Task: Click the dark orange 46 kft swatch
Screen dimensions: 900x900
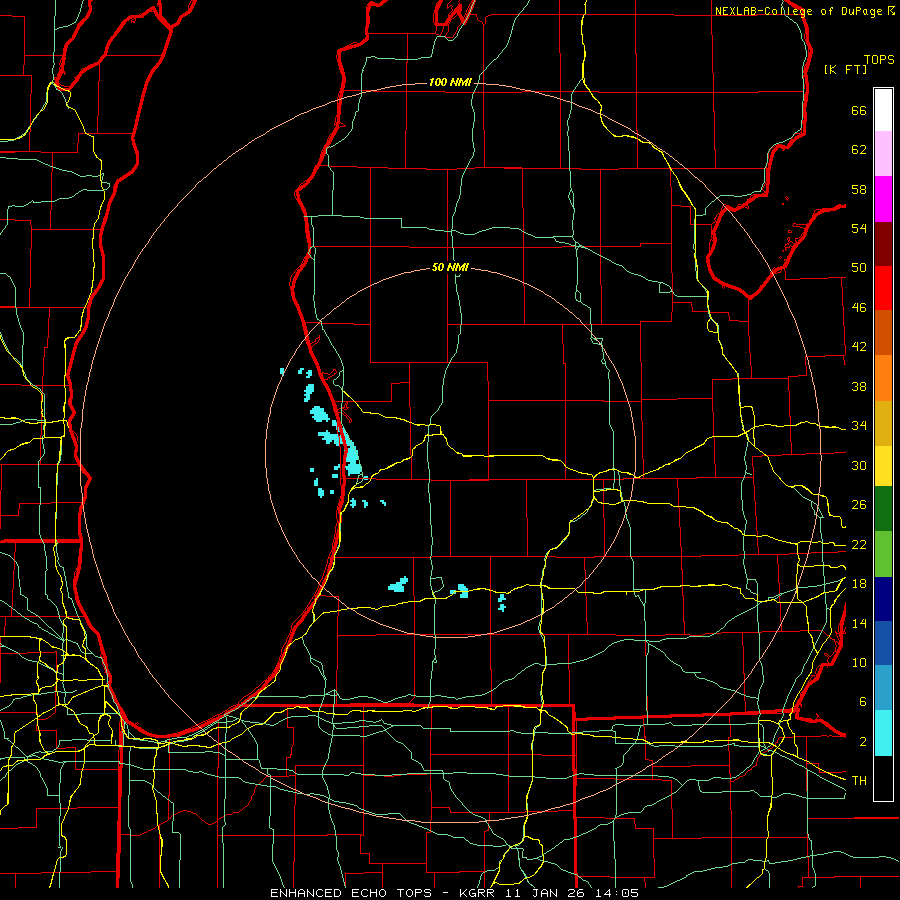Action: click(x=883, y=332)
